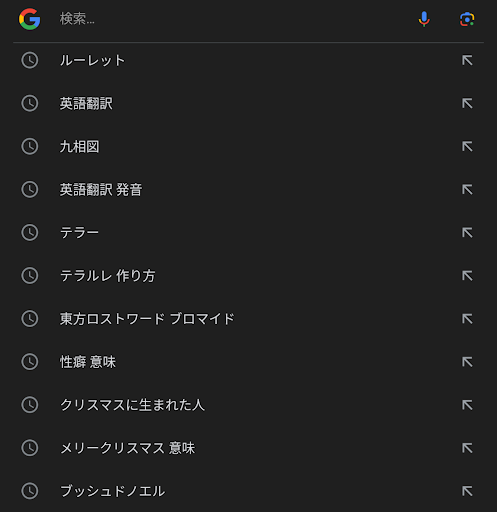This screenshot has width=497, height=512.
Task: Tap the Google logo
Action: [x=29, y=19]
